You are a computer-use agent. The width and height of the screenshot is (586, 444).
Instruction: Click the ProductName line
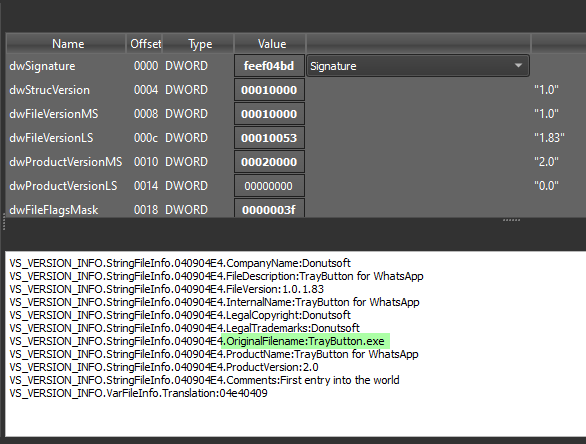214,354
